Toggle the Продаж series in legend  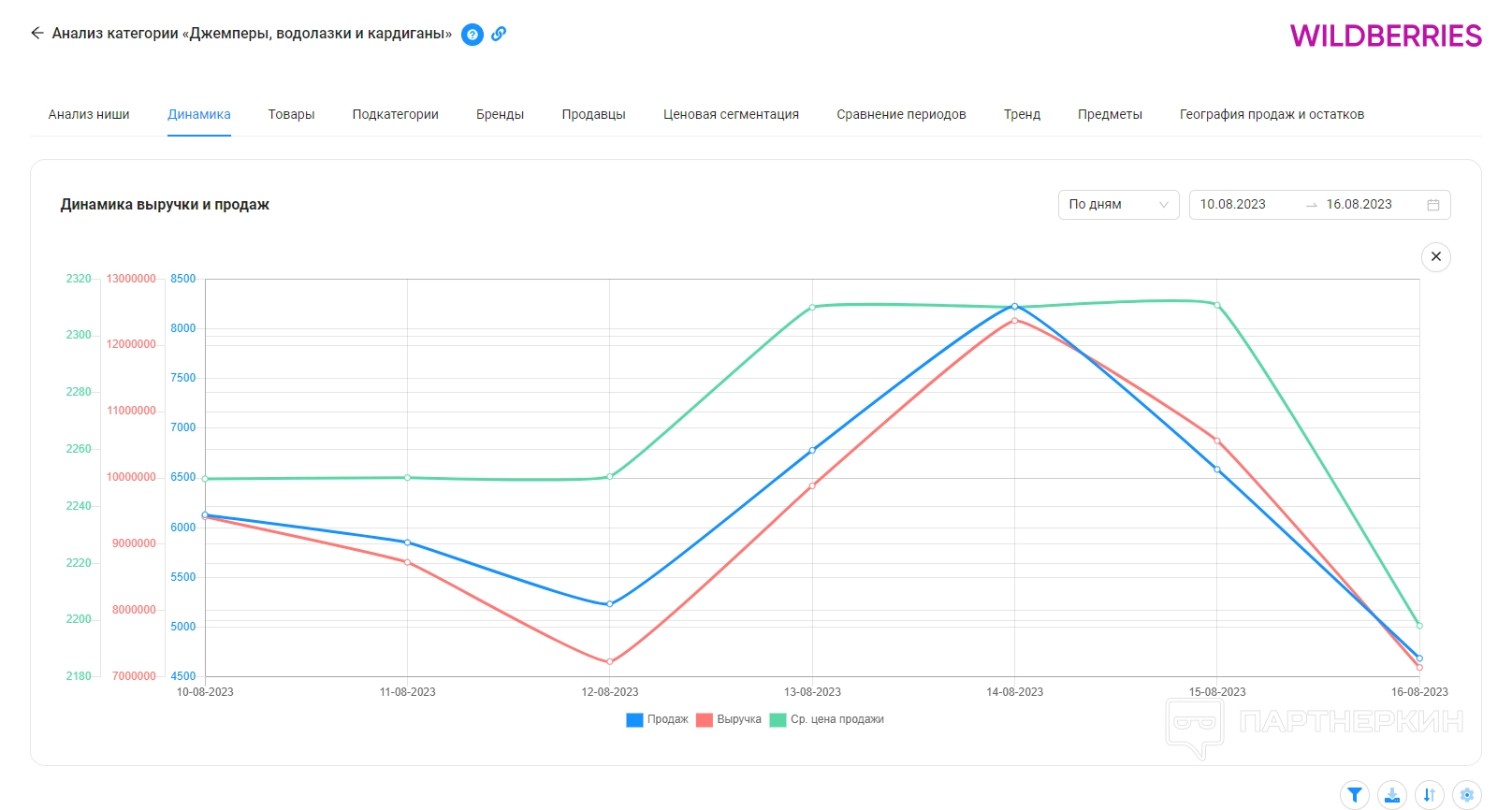(x=658, y=719)
